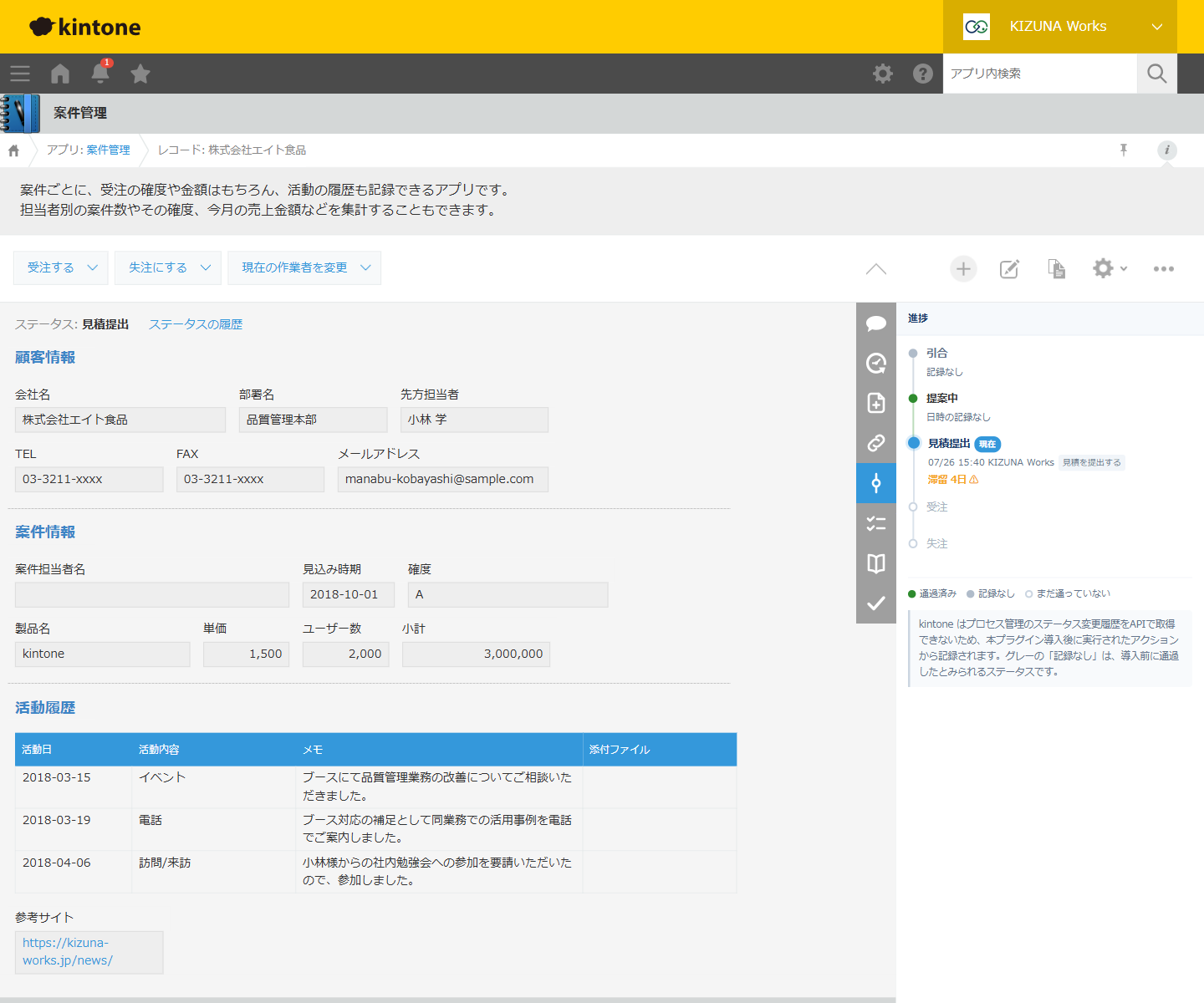Screen dimensions: 1204x1003
Task: Select progress timeline sidebar icon
Action: [876, 483]
